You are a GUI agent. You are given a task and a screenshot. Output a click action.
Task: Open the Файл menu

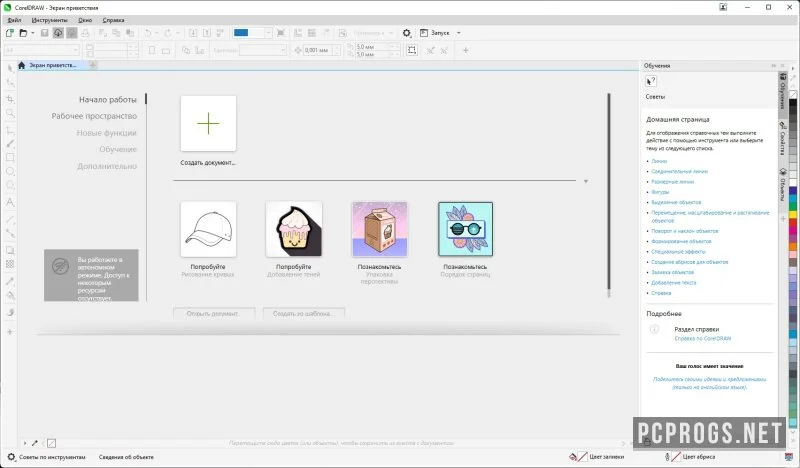(14, 20)
